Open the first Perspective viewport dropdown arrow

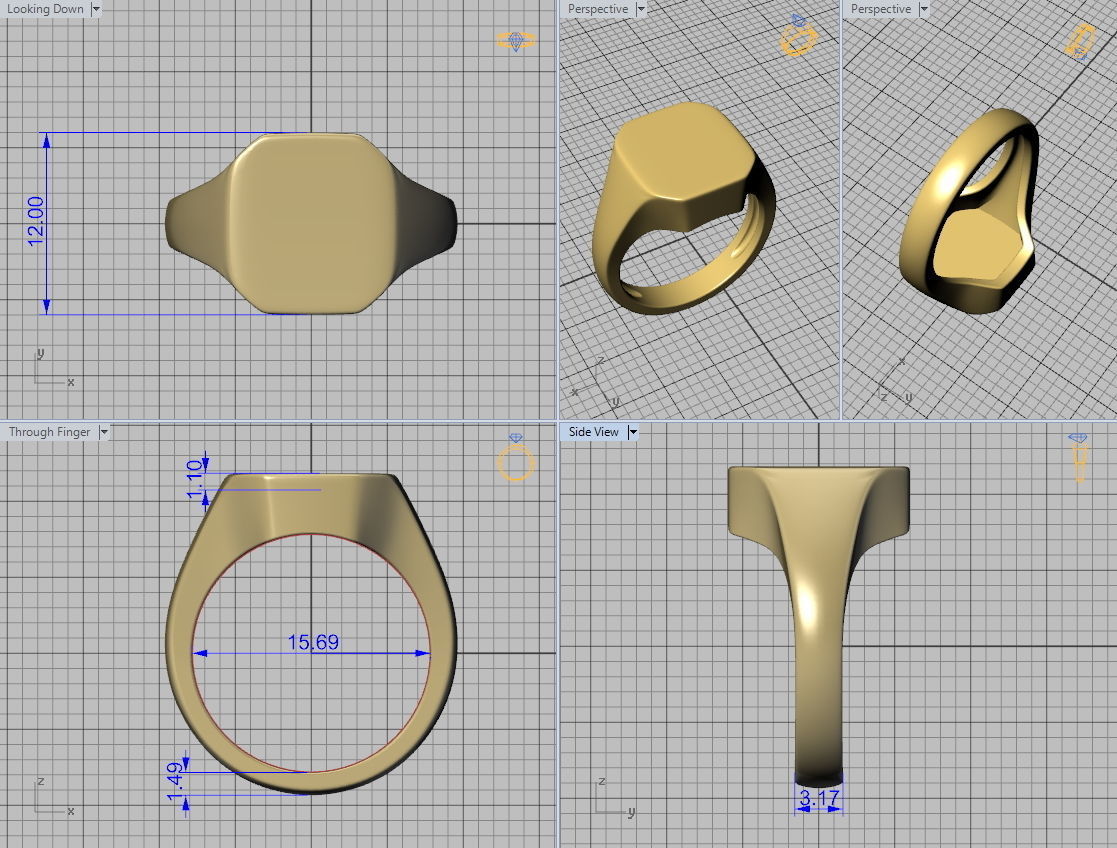coord(640,9)
